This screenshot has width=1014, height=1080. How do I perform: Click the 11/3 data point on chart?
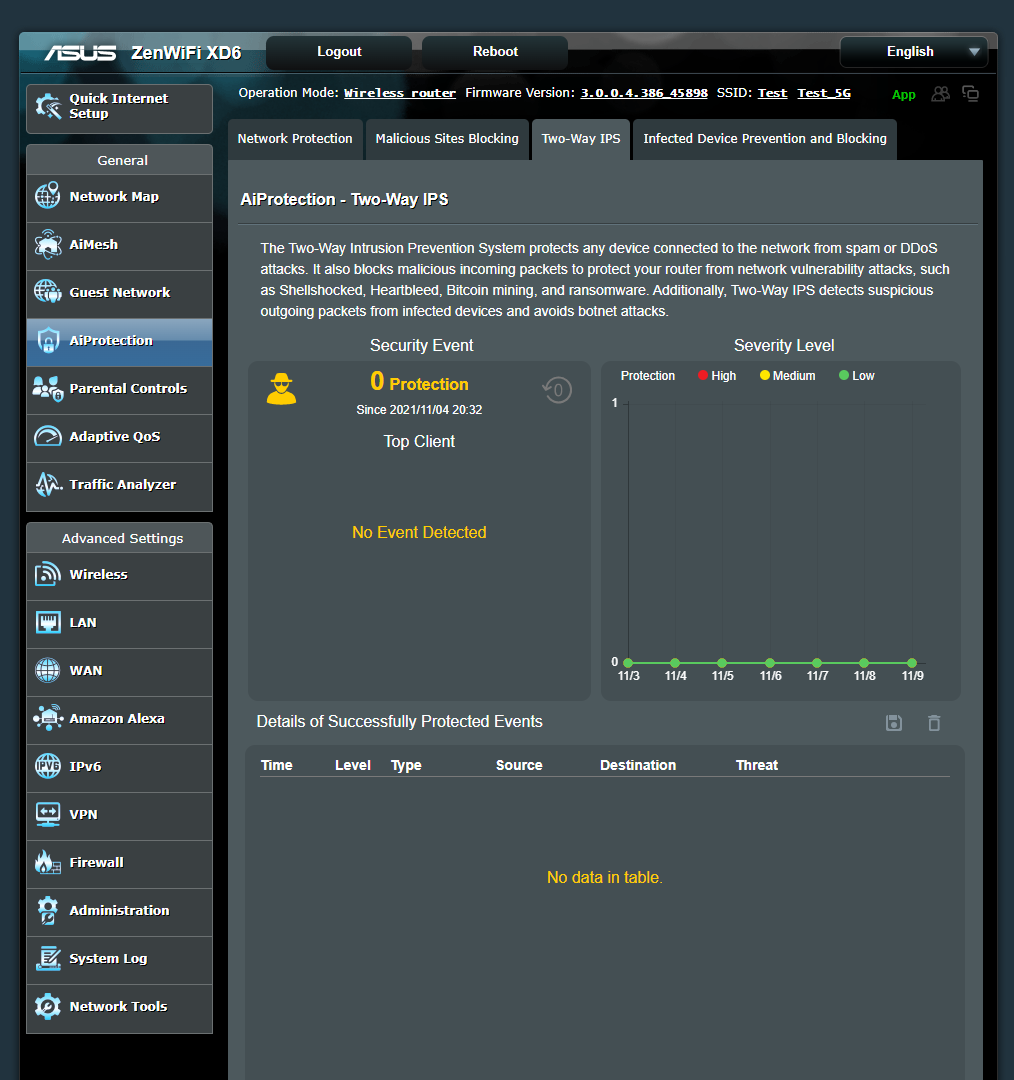[x=628, y=663]
